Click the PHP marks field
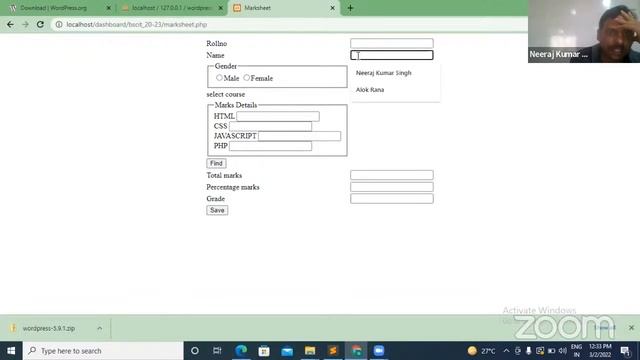Screen dimensions: 640x360 270,146
